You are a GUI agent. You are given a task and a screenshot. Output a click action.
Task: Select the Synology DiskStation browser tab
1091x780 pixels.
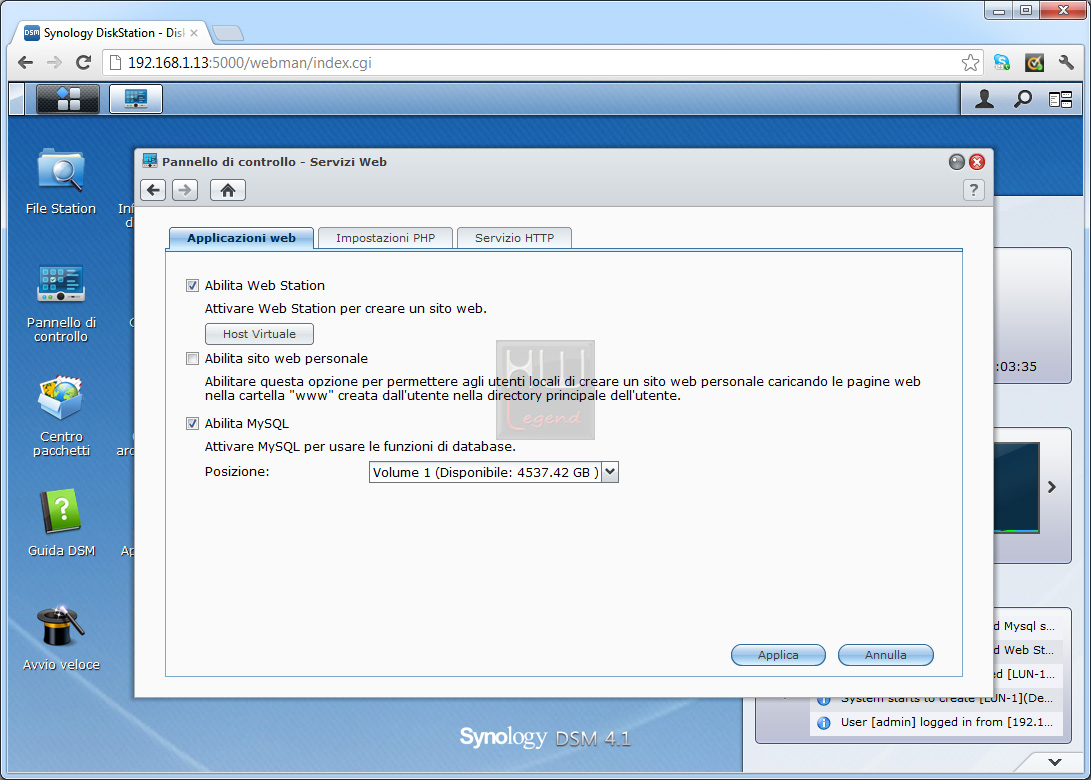pyautogui.click(x=111, y=33)
